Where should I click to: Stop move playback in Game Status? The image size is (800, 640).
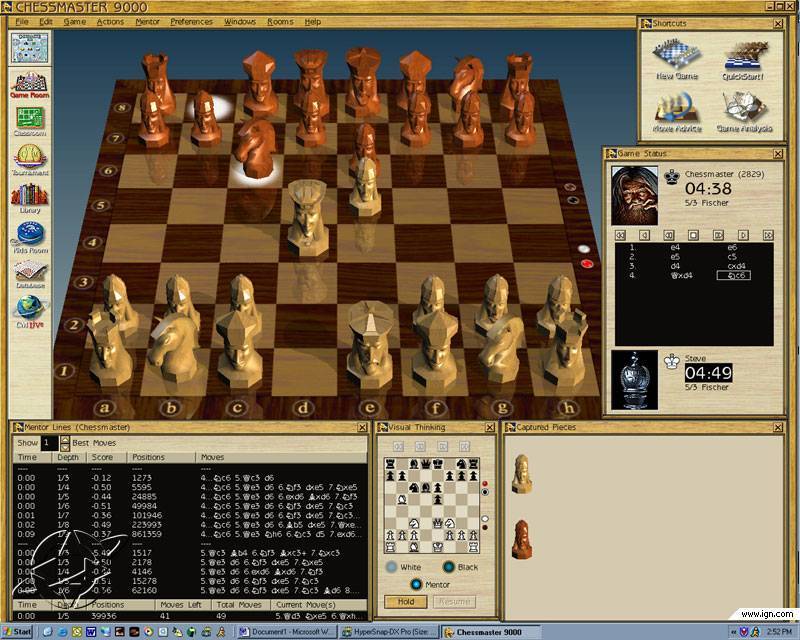(693, 235)
